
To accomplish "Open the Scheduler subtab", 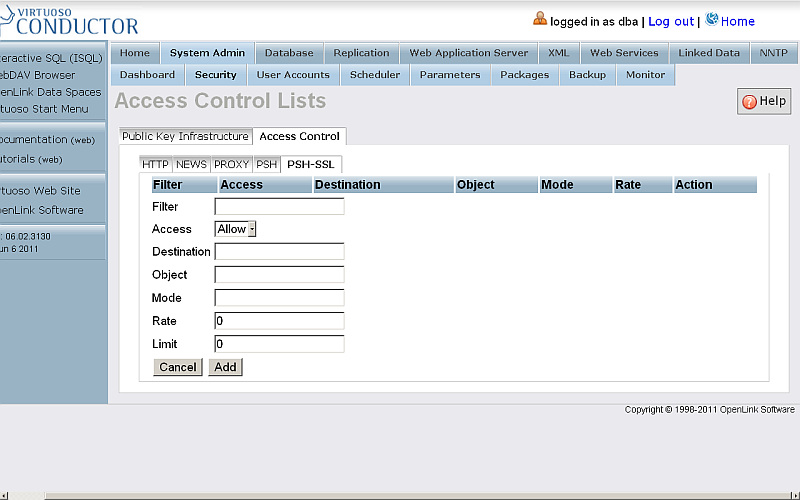I will (x=375, y=75).
